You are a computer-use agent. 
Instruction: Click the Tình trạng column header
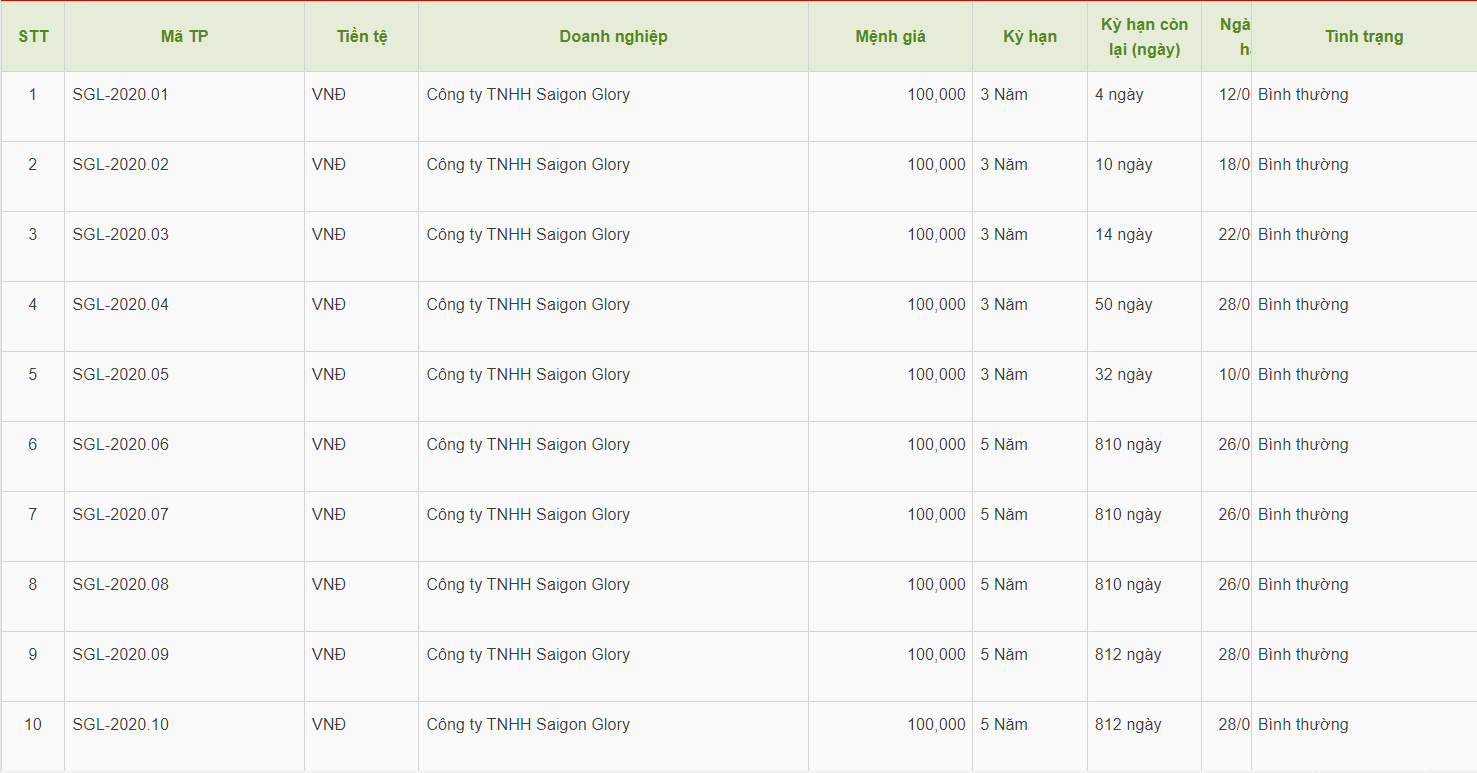(x=1364, y=37)
